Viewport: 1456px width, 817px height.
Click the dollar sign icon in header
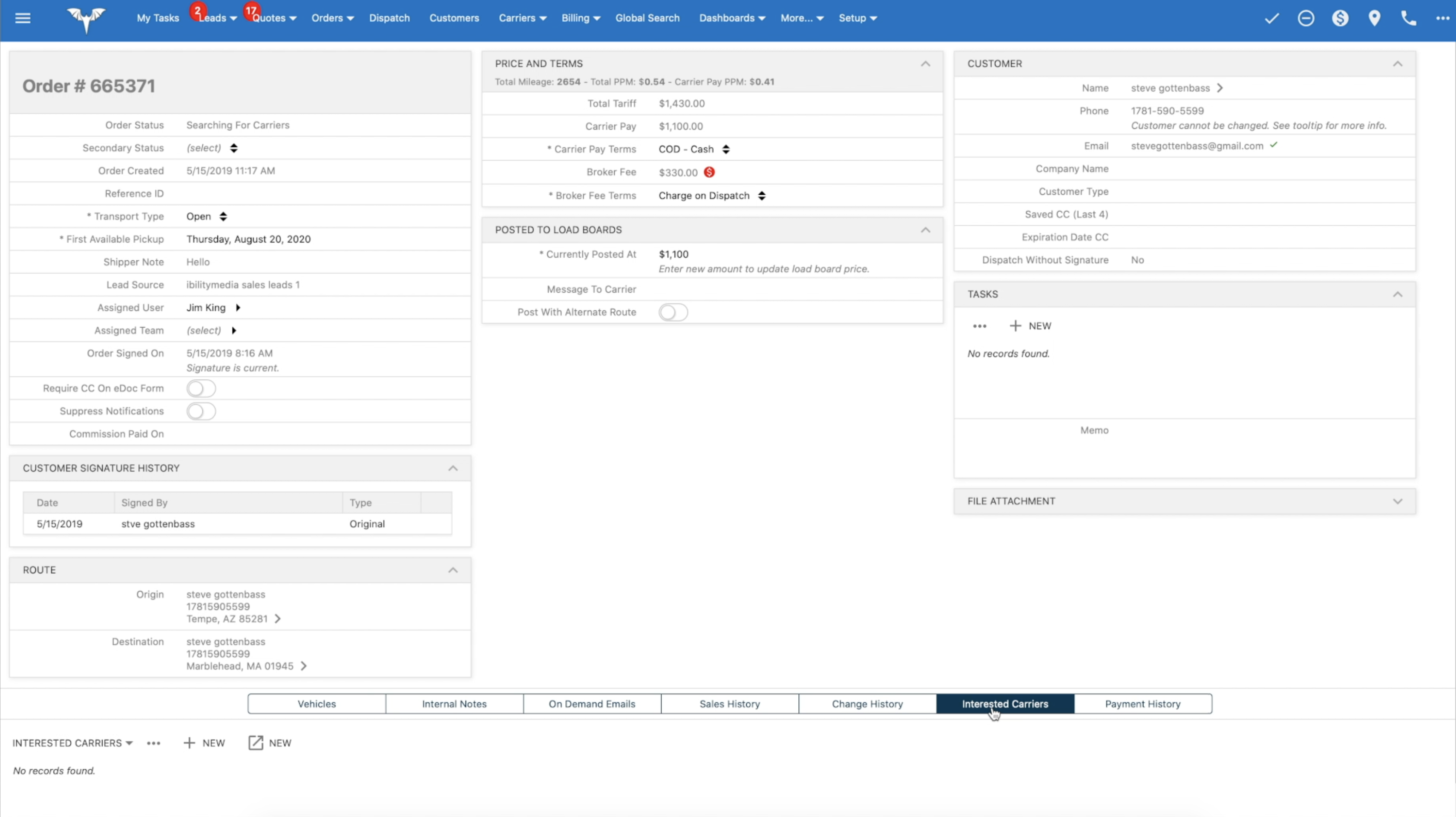click(1340, 18)
